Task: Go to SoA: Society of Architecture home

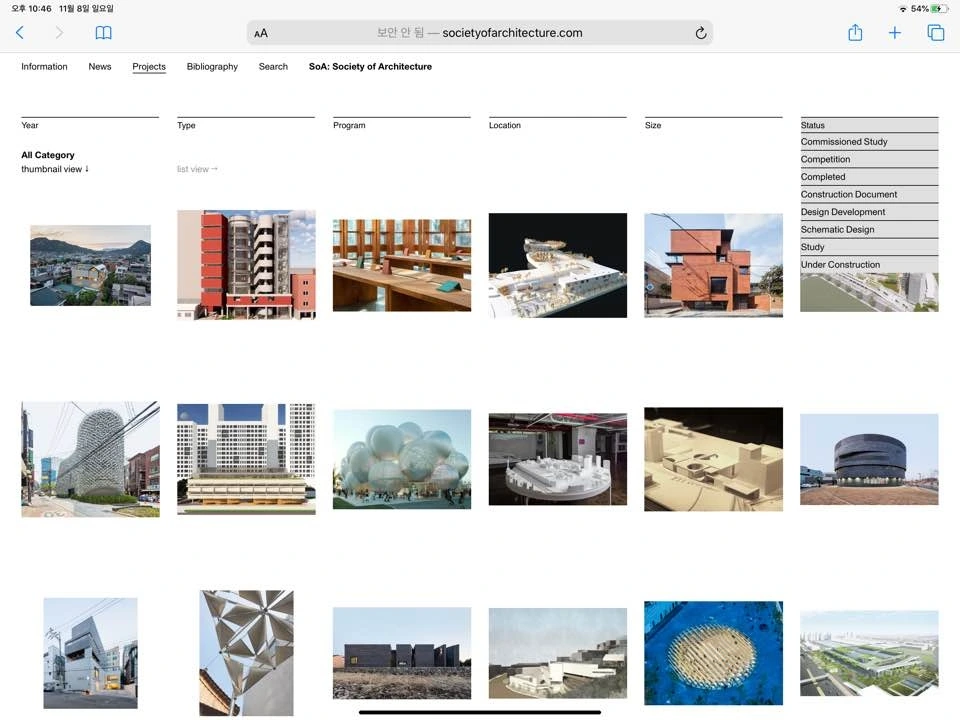Action: [370, 66]
